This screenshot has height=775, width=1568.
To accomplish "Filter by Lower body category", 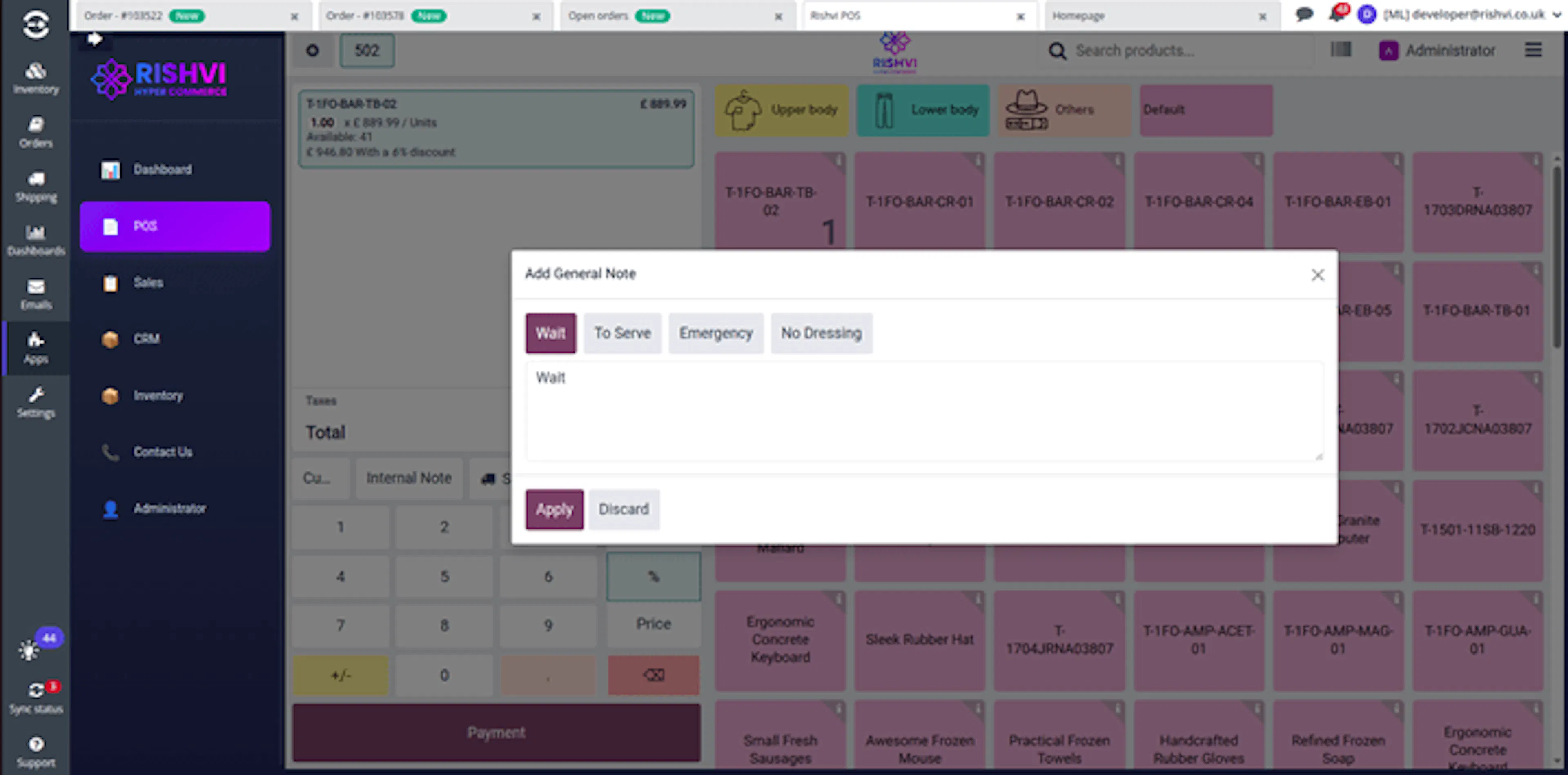I will [x=923, y=110].
